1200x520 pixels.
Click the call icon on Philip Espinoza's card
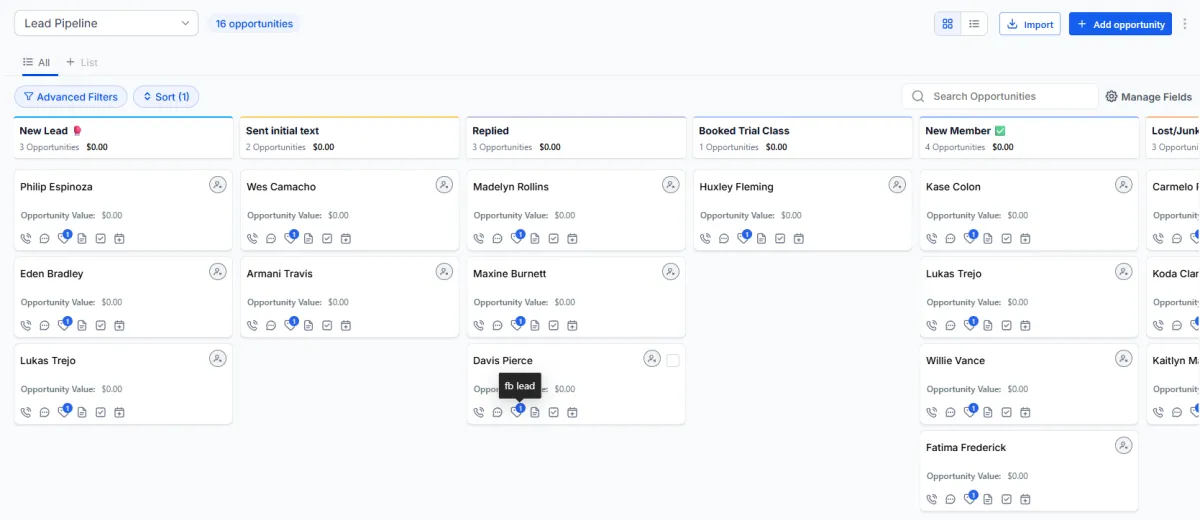click(26, 239)
